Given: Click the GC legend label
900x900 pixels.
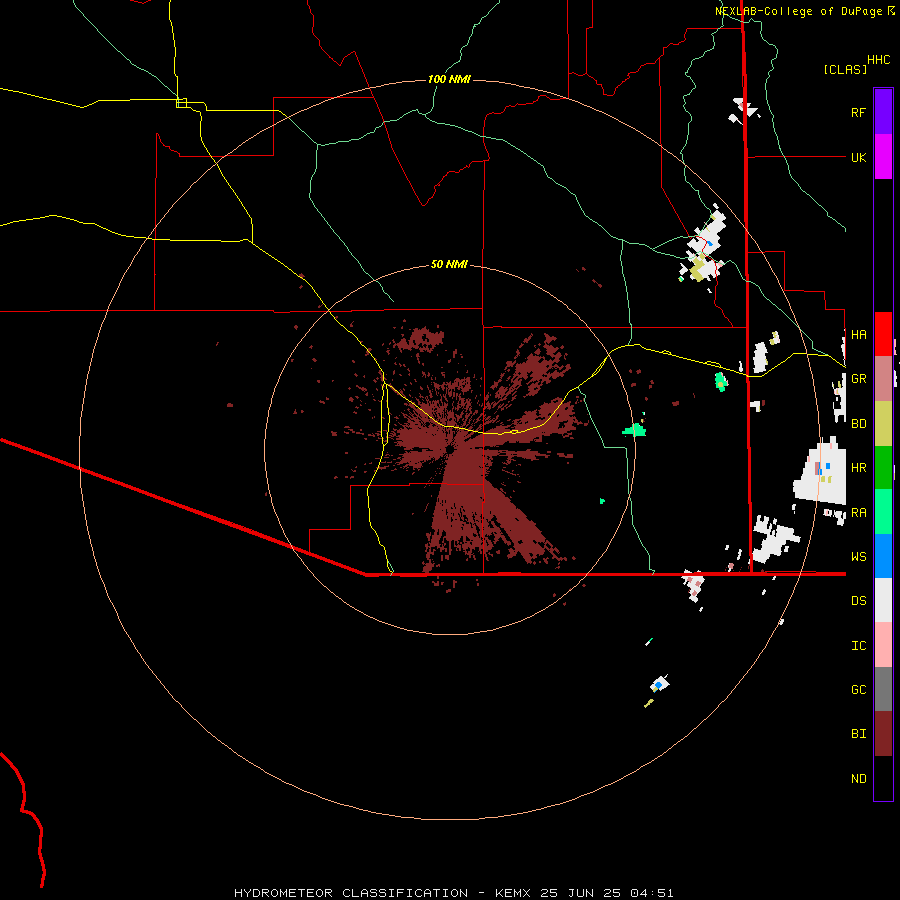Looking at the screenshot, I should coord(858,690).
